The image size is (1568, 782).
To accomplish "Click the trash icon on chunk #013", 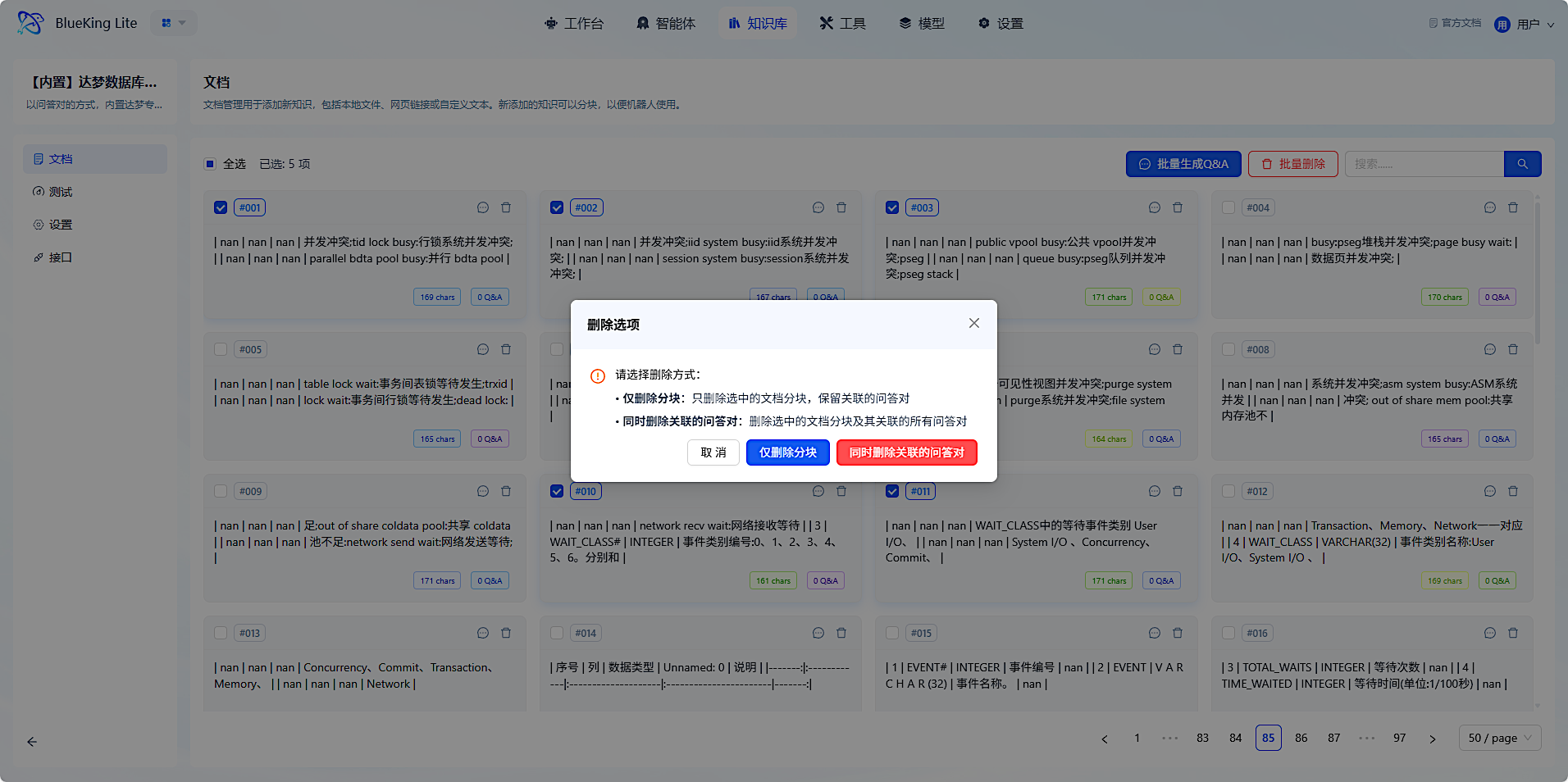I will tap(506, 634).
